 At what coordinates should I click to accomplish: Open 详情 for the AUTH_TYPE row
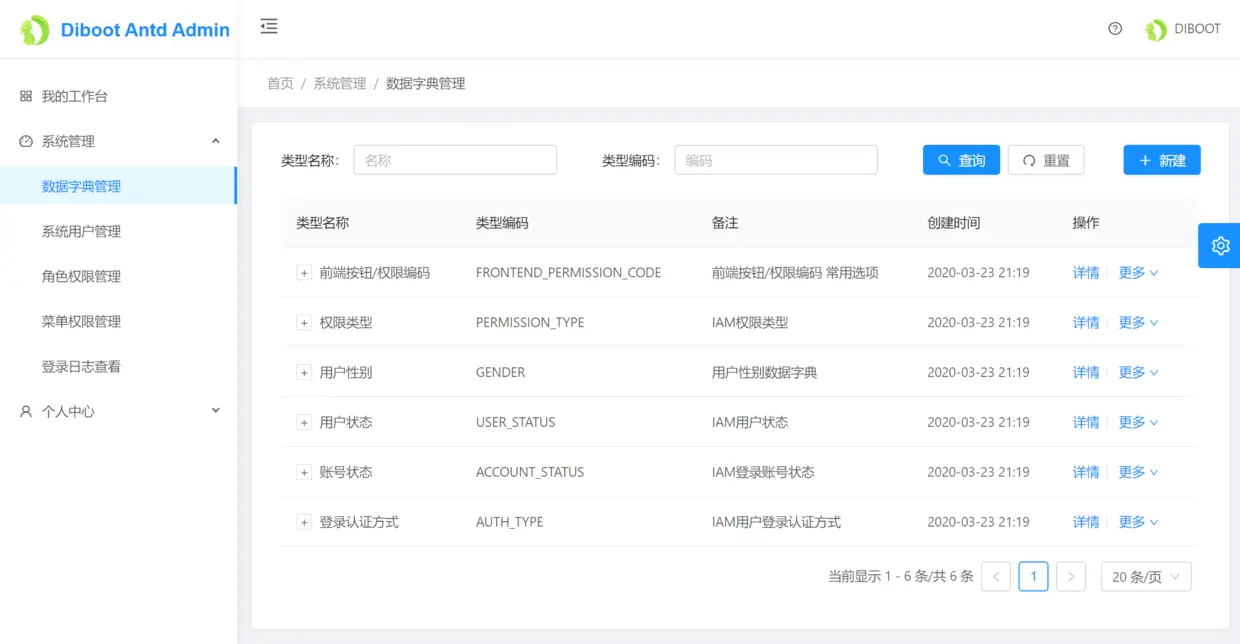(x=1086, y=521)
